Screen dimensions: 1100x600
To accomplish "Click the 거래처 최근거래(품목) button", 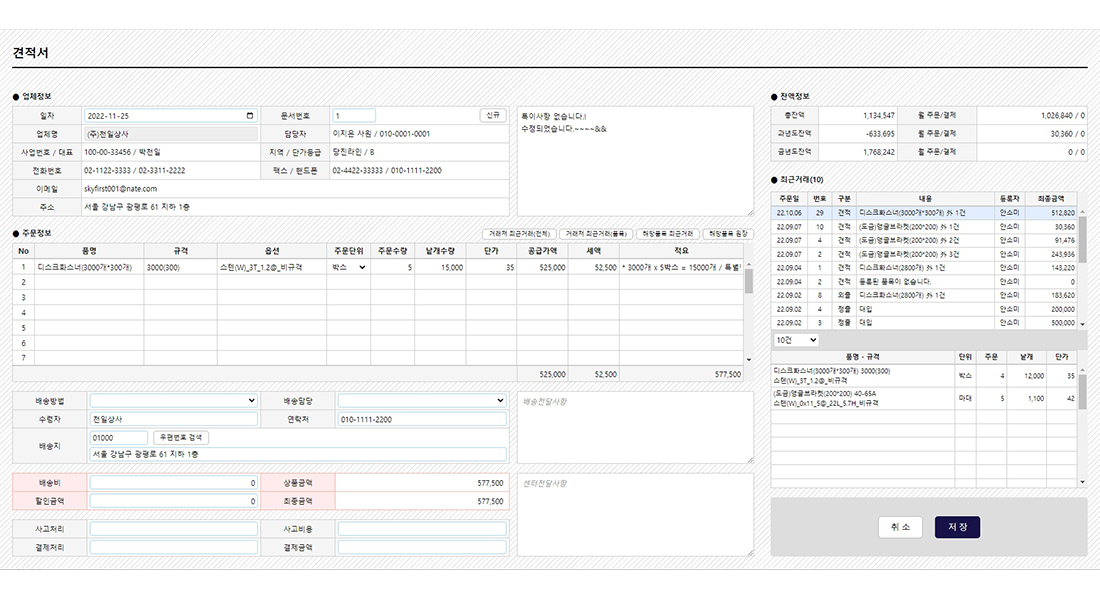I will [596, 234].
